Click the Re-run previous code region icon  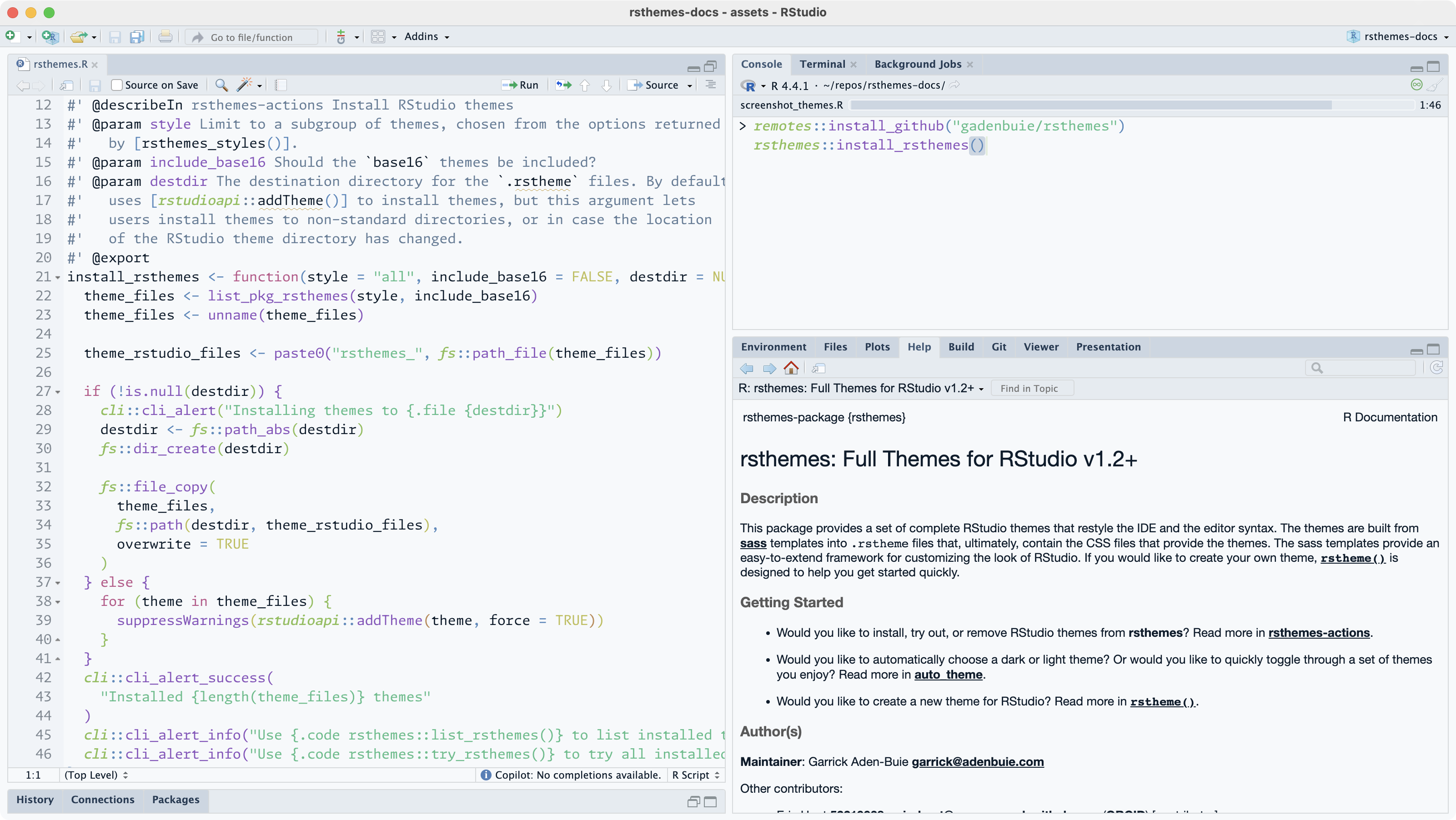click(x=563, y=85)
